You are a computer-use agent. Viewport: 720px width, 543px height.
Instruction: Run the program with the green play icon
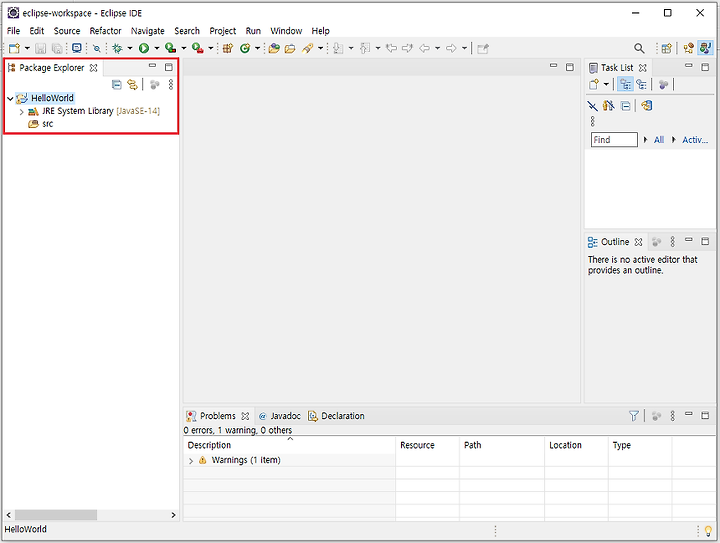pyautogui.click(x=144, y=48)
